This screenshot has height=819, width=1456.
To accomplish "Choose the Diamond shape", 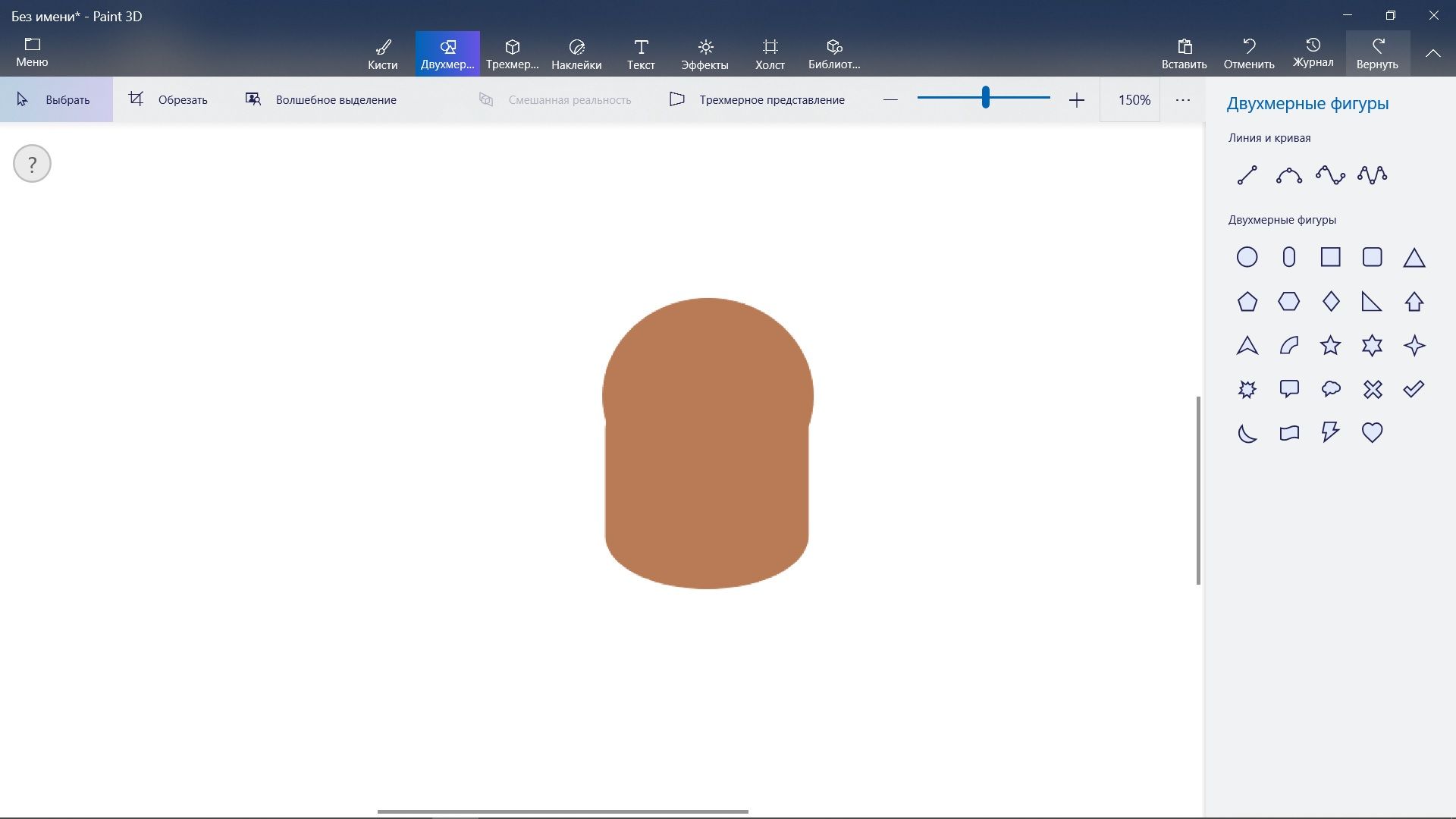I will click(1330, 301).
